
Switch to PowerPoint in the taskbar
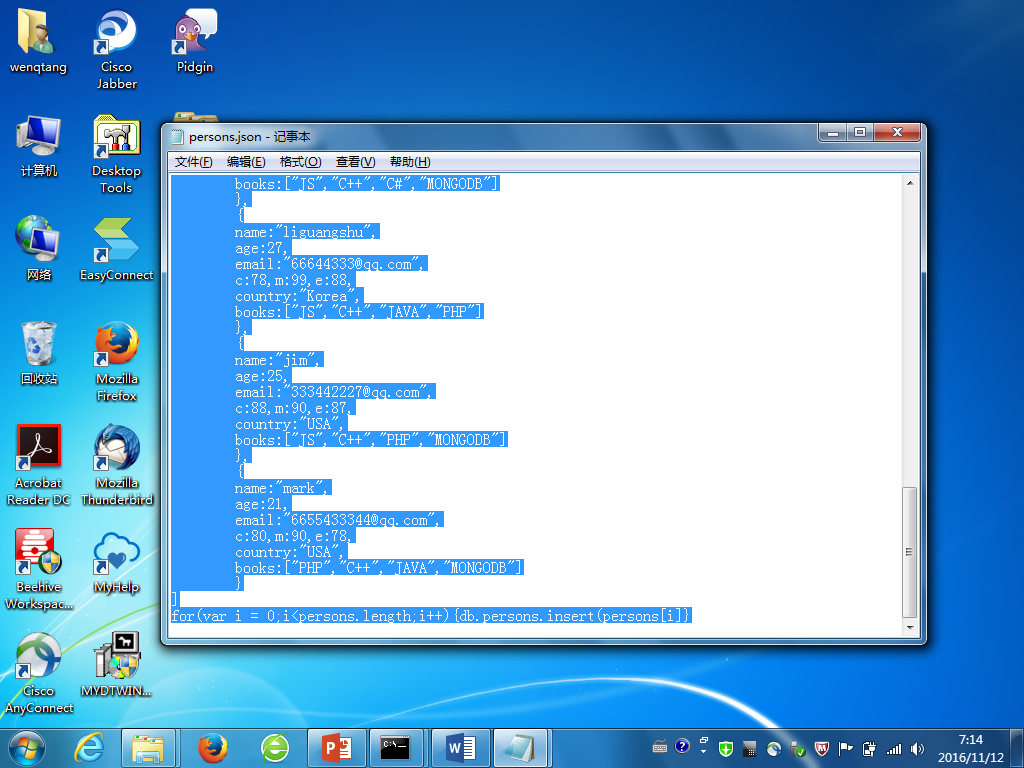pos(337,748)
